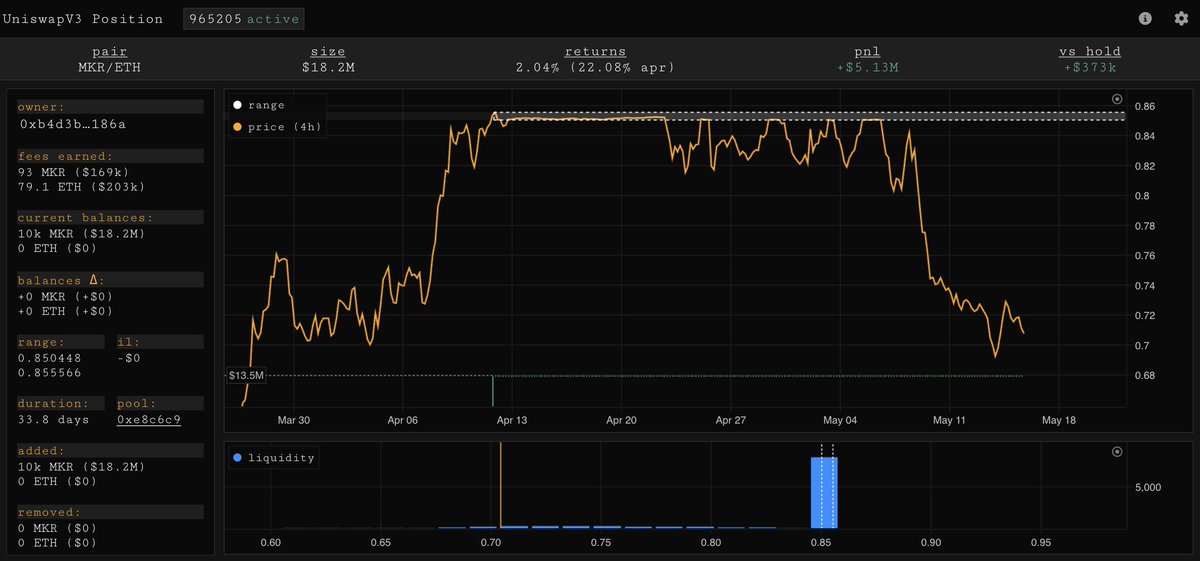Select fees value 93 MKR ($169k)
Image resolution: width=1200 pixels, height=561 pixels.
(74, 172)
